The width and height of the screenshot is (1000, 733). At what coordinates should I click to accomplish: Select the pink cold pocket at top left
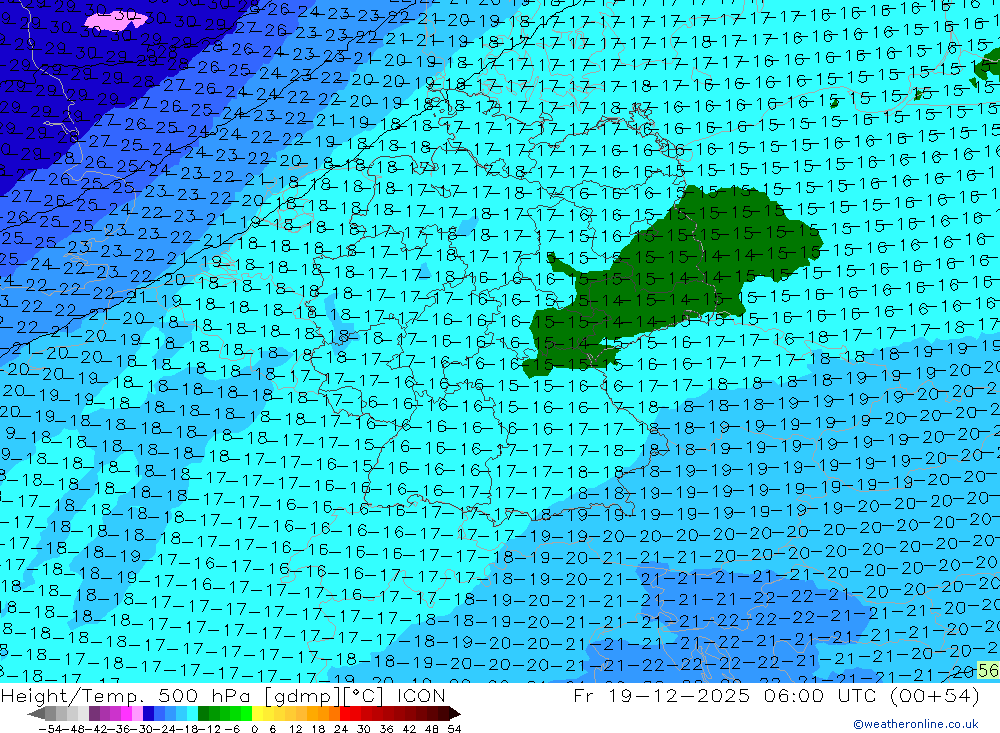(x=115, y=18)
